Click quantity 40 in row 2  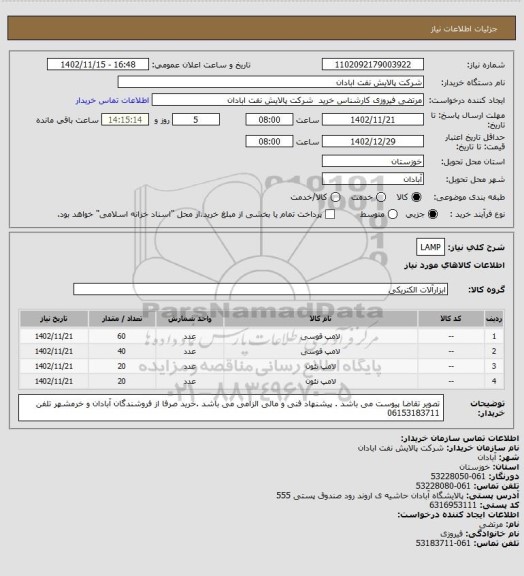(x=122, y=351)
